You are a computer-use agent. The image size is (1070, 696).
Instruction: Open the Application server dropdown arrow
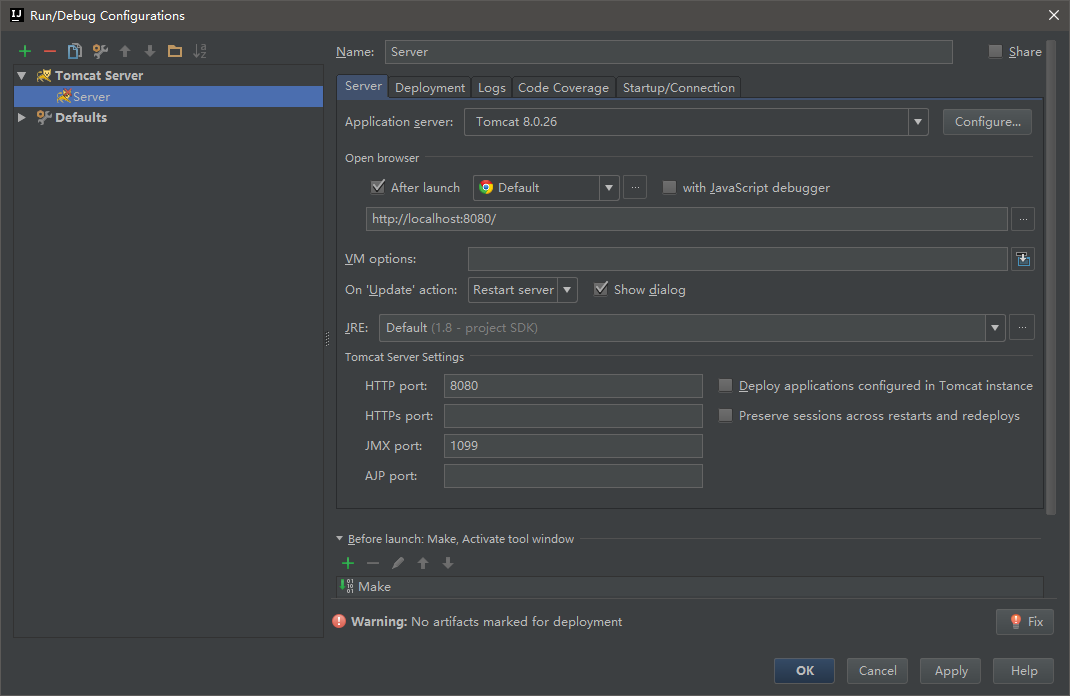pos(918,122)
